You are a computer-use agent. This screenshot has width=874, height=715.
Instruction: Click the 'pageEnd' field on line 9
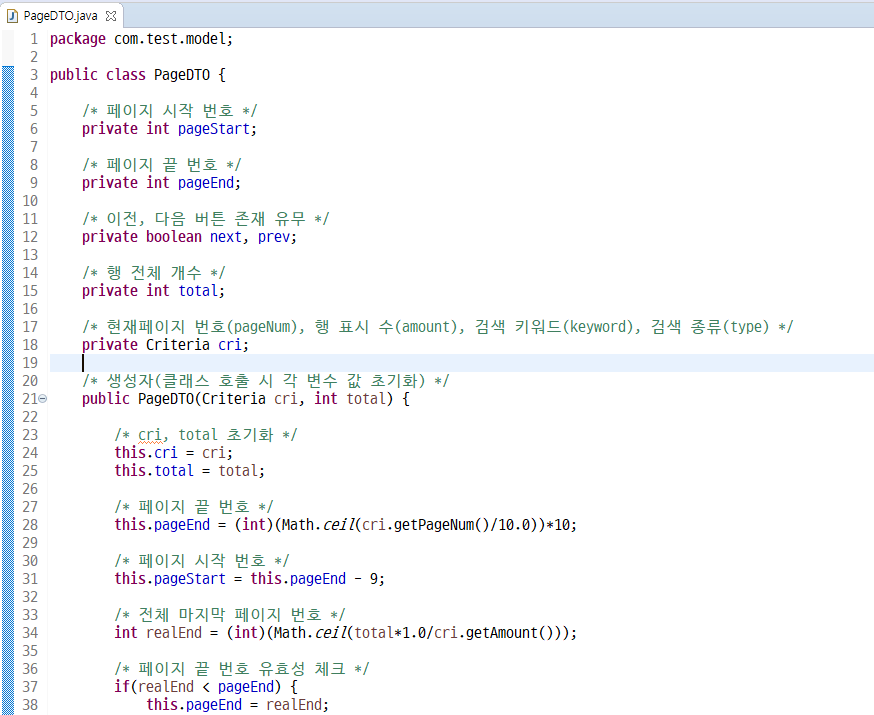click(x=206, y=183)
